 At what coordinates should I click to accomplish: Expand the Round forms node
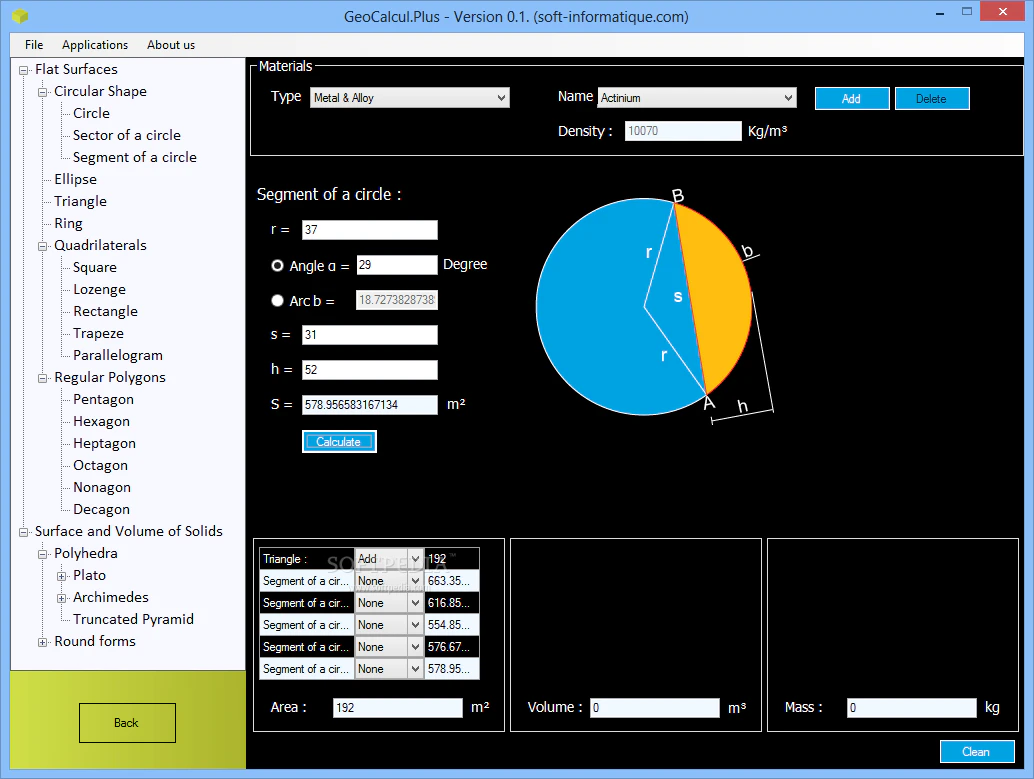coord(42,642)
